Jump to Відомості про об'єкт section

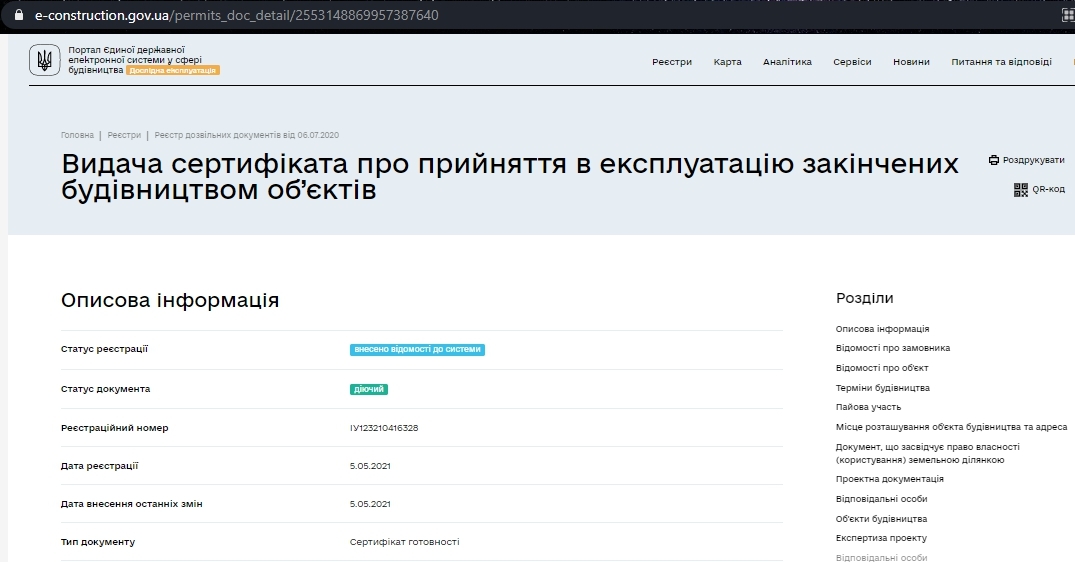tap(882, 368)
